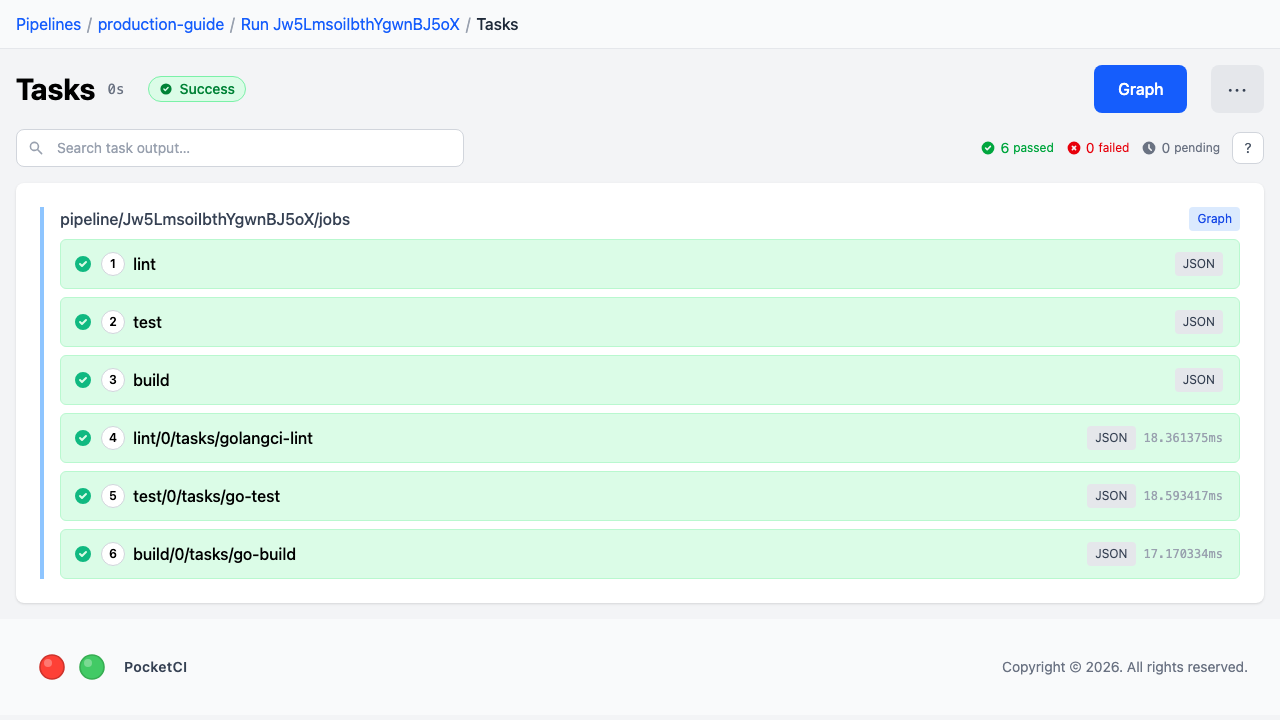Open the Run Jw5LmsoilbthYgwnBJ5oX link
The width and height of the screenshot is (1280, 720).
pyautogui.click(x=349, y=24)
